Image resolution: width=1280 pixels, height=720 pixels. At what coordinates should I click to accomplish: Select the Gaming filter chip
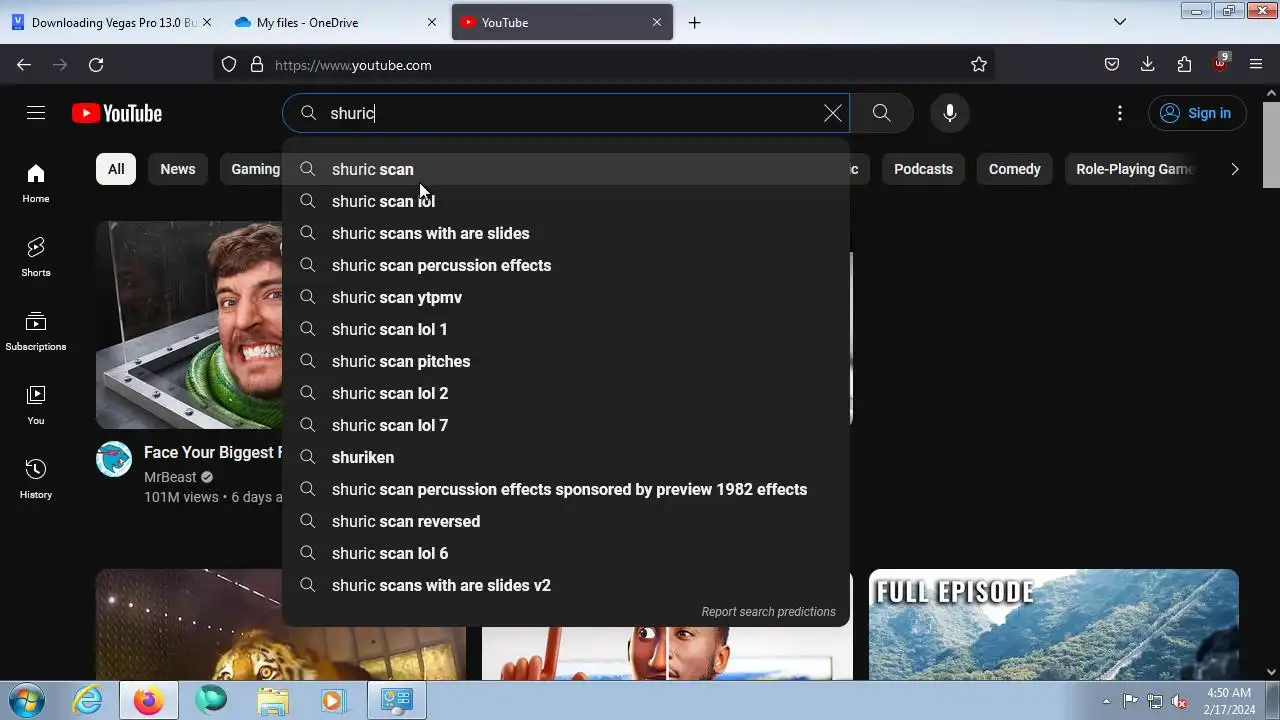coord(255,169)
